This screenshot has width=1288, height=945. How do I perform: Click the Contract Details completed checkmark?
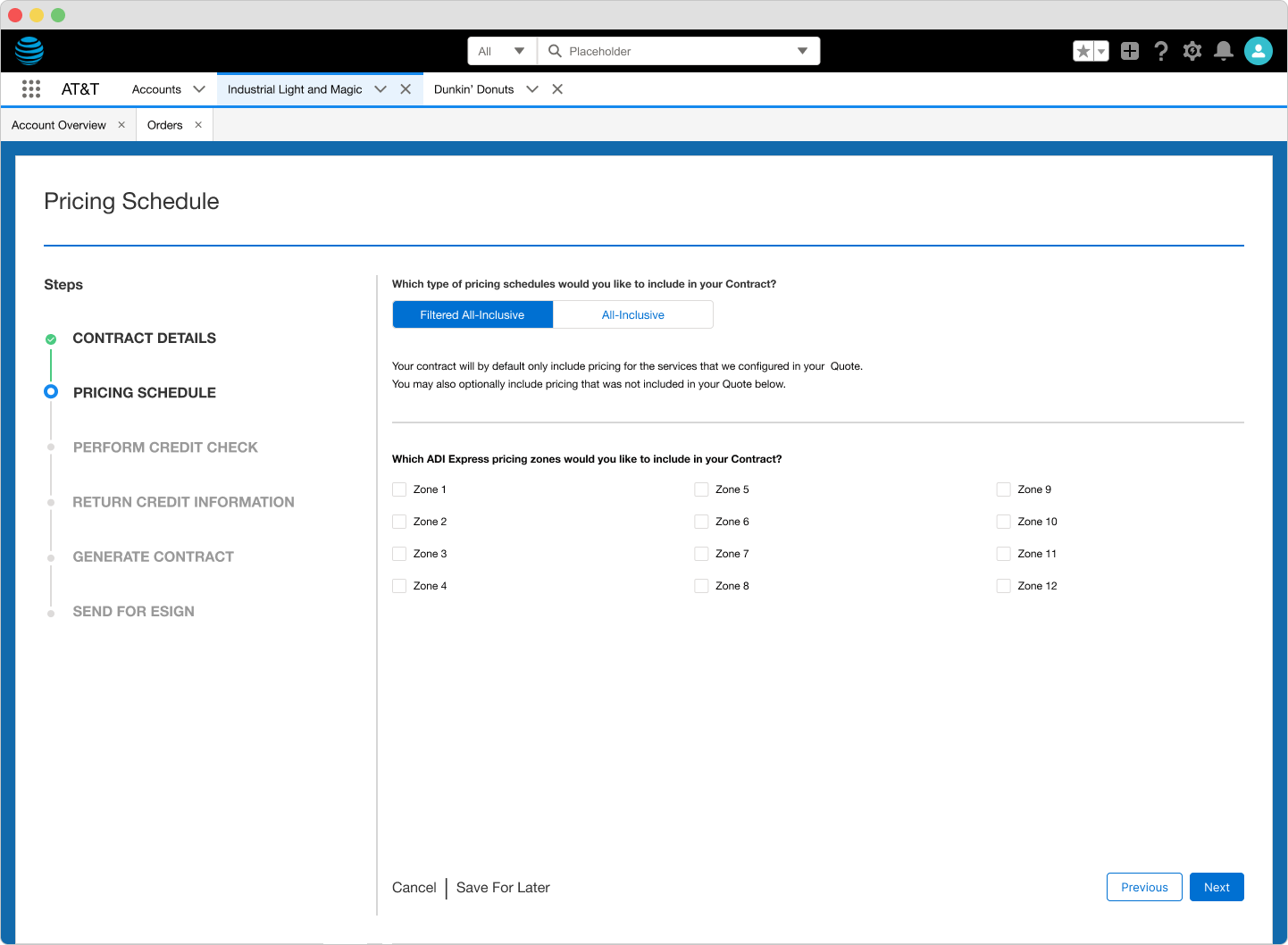click(51, 339)
